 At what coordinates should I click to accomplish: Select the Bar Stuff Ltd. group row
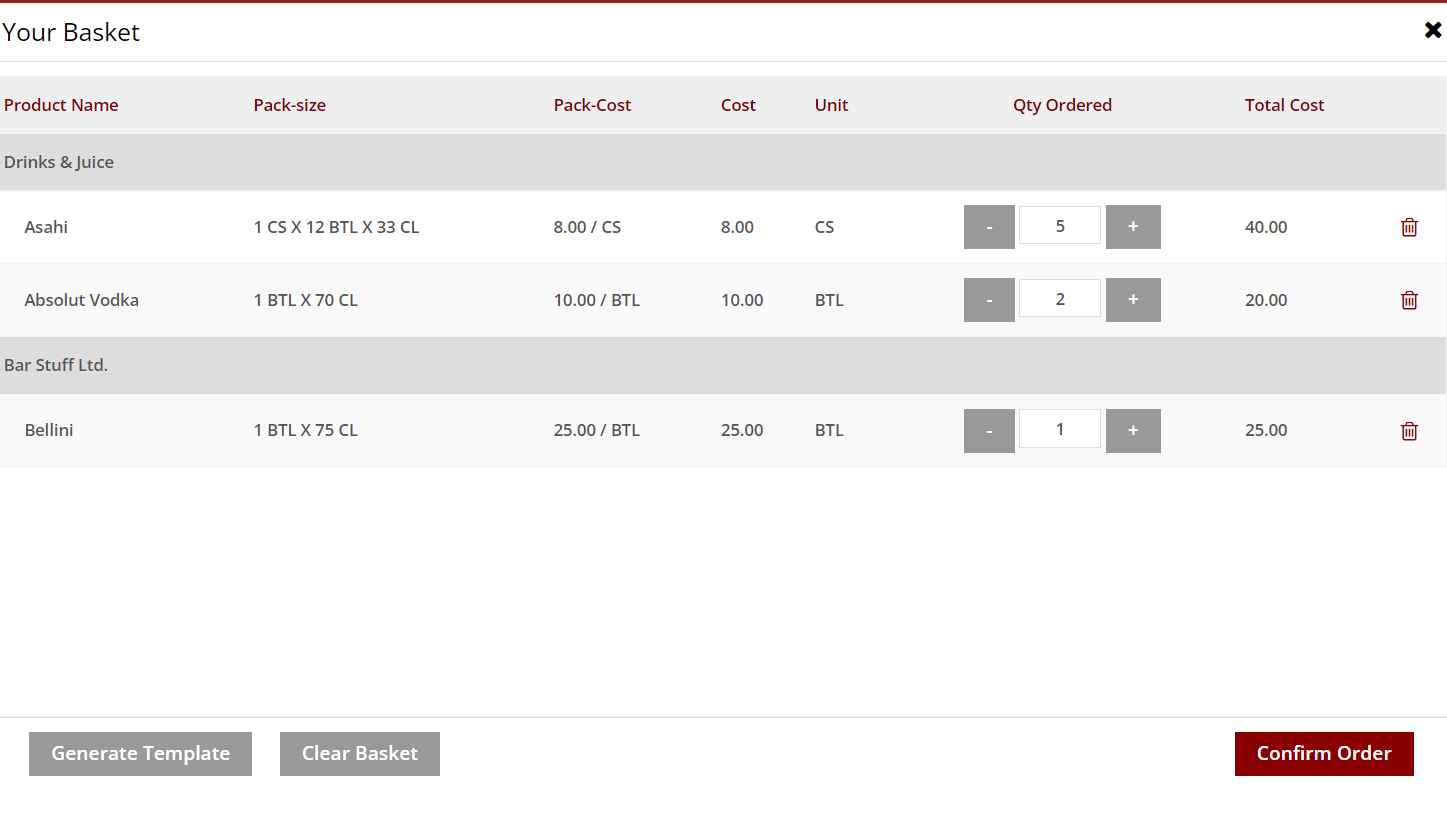[56, 365]
